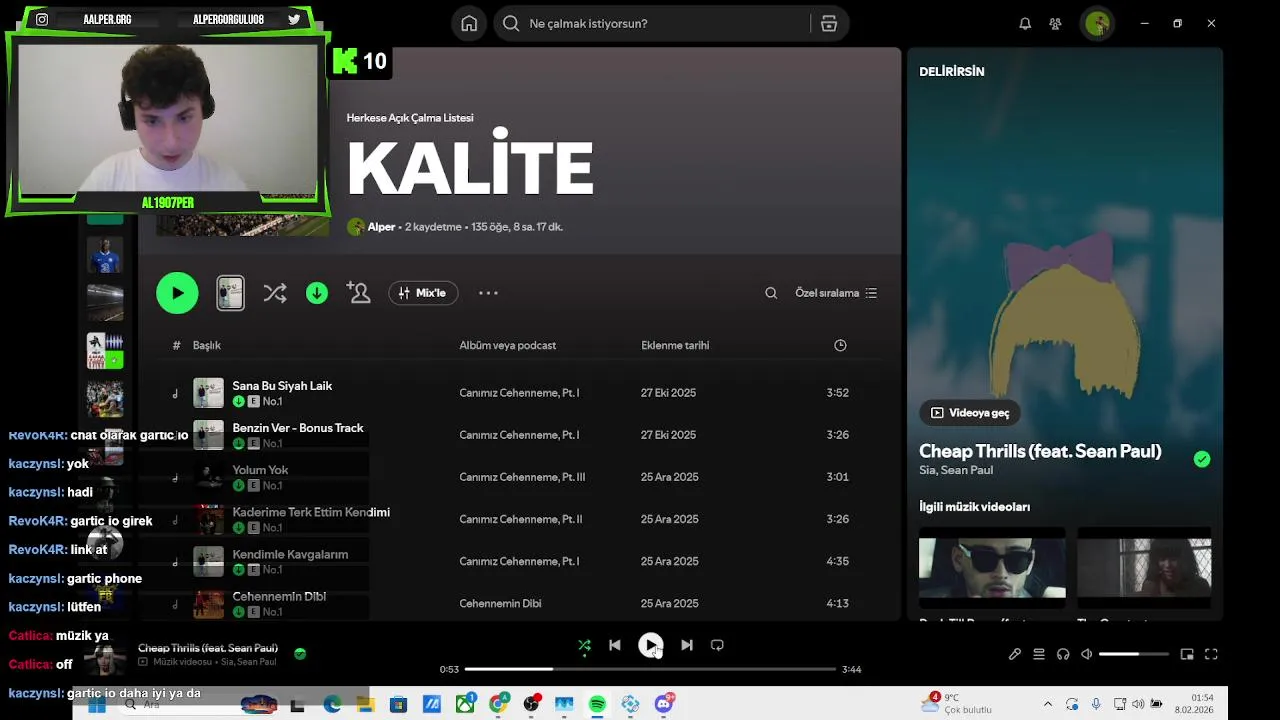The image size is (1280, 720).
Task: Toggle the green saved checkmark for Cheap Thrills
Action: pos(1202,459)
